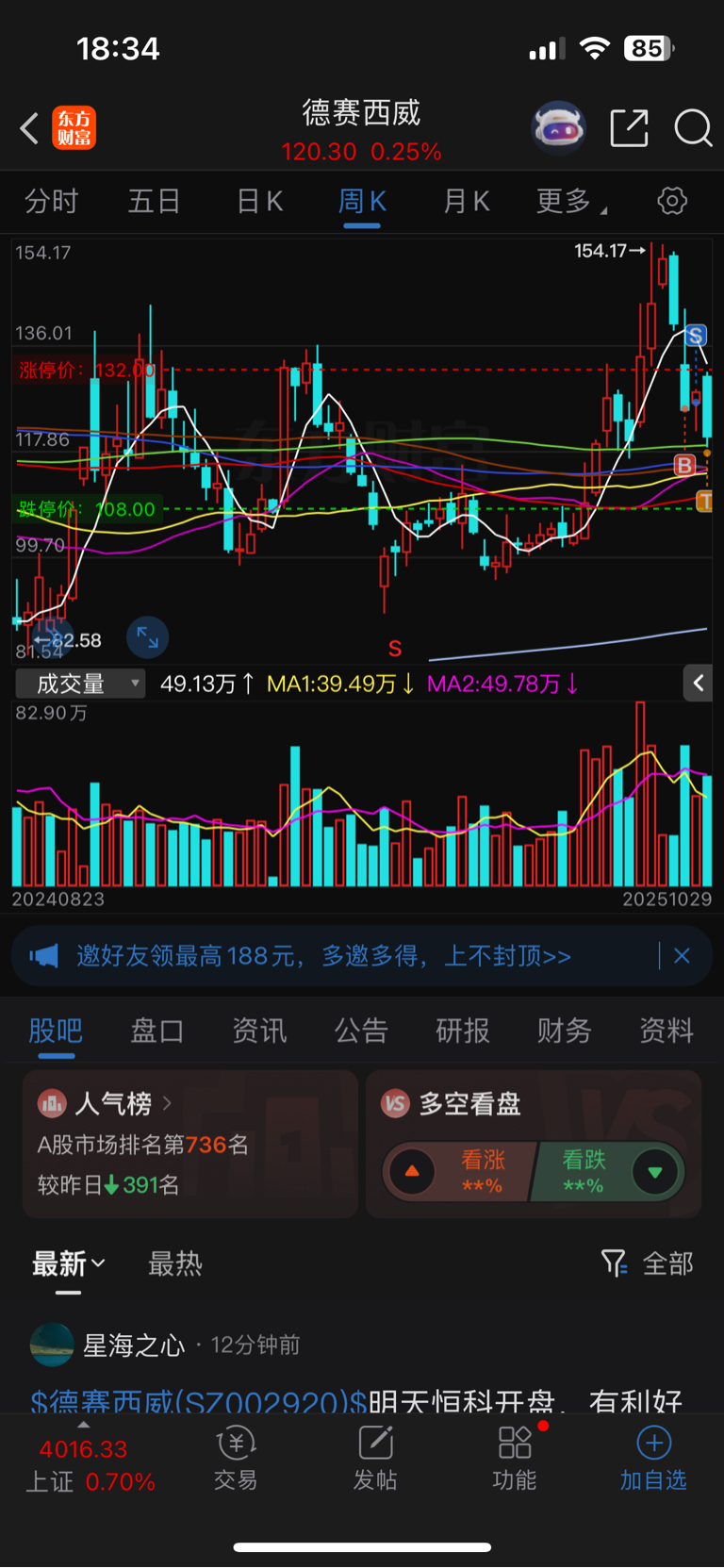Tap the MA2:49.78万 indicator value
Viewport: 724px width, 1568px height.
(x=502, y=684)
